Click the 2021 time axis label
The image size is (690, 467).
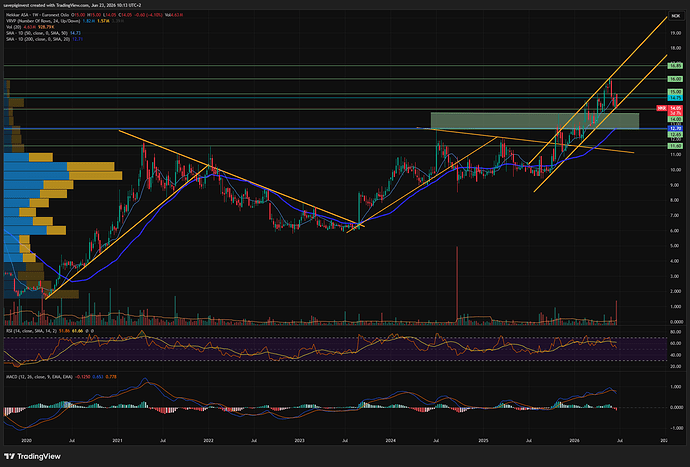[117, 440]
